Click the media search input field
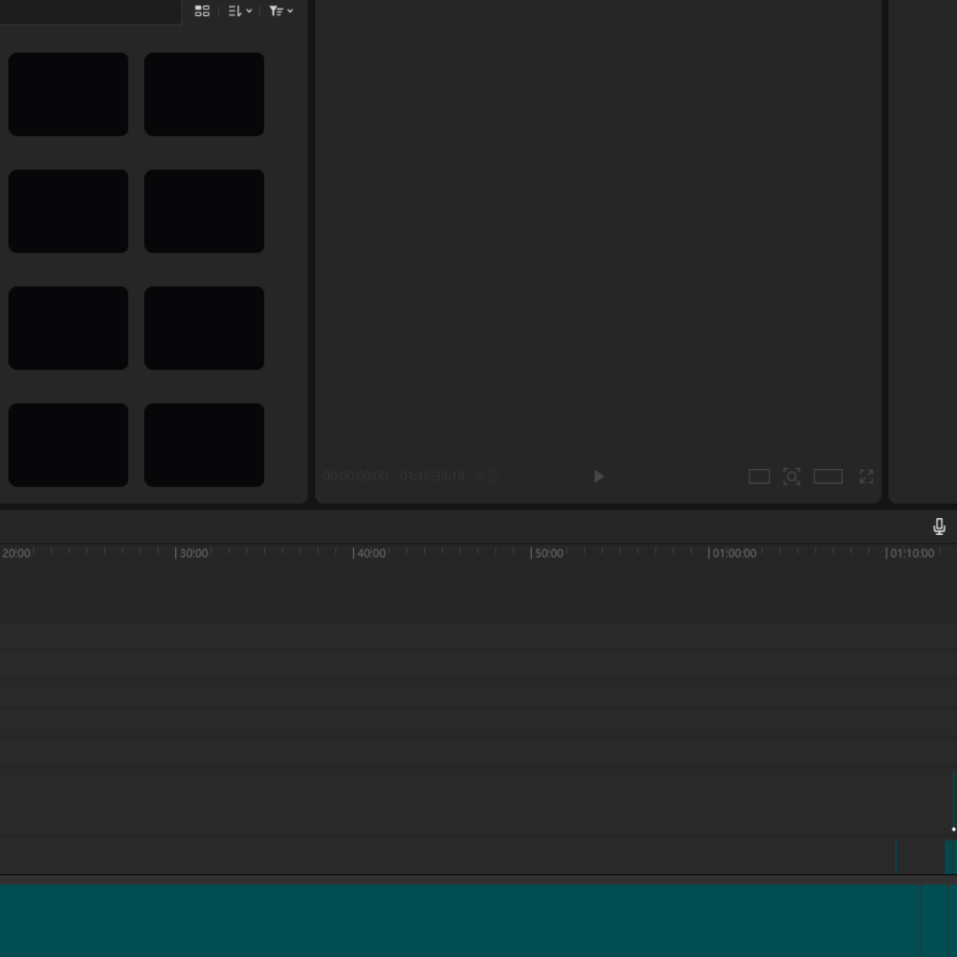The image size is (957, 957). [x=90, y=11]
